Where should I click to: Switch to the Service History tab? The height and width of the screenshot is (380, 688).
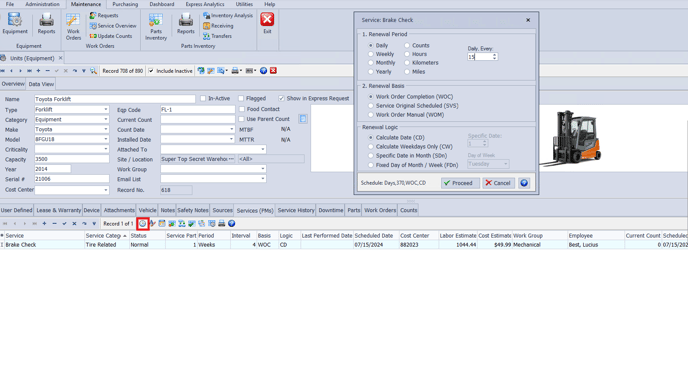coord(296,210)
